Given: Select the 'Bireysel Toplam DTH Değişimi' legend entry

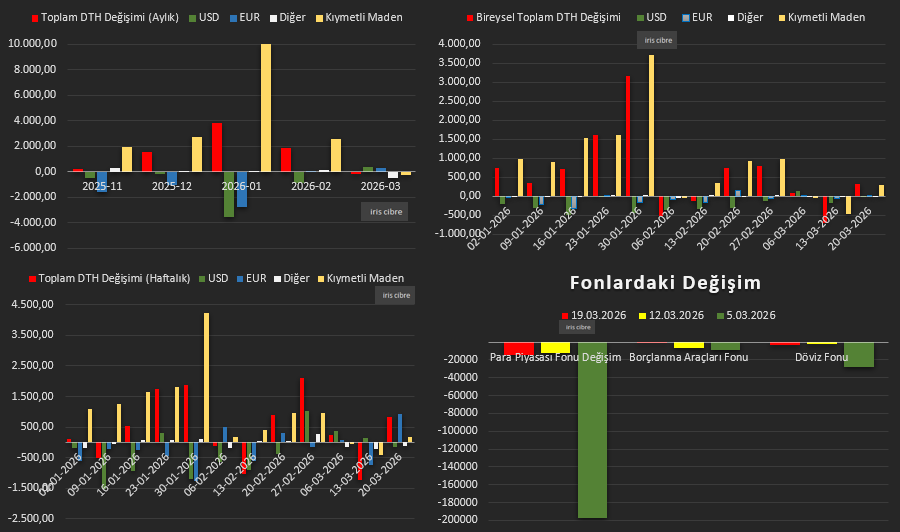Looking at the screenshot, I should 544,18.
